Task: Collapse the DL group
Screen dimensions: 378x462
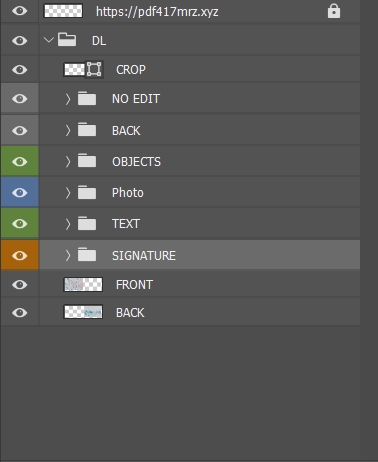Action: tap(49, 40)
